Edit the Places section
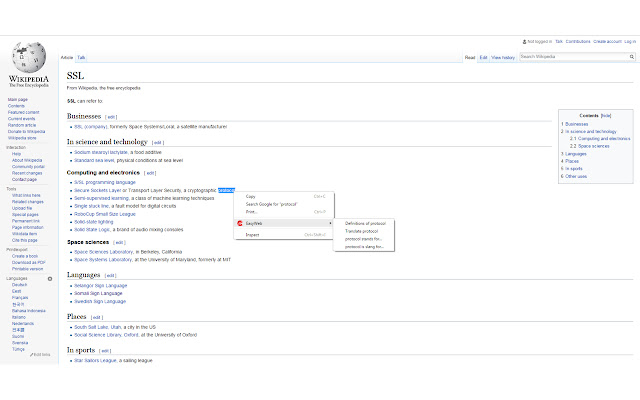 (97, 318)
